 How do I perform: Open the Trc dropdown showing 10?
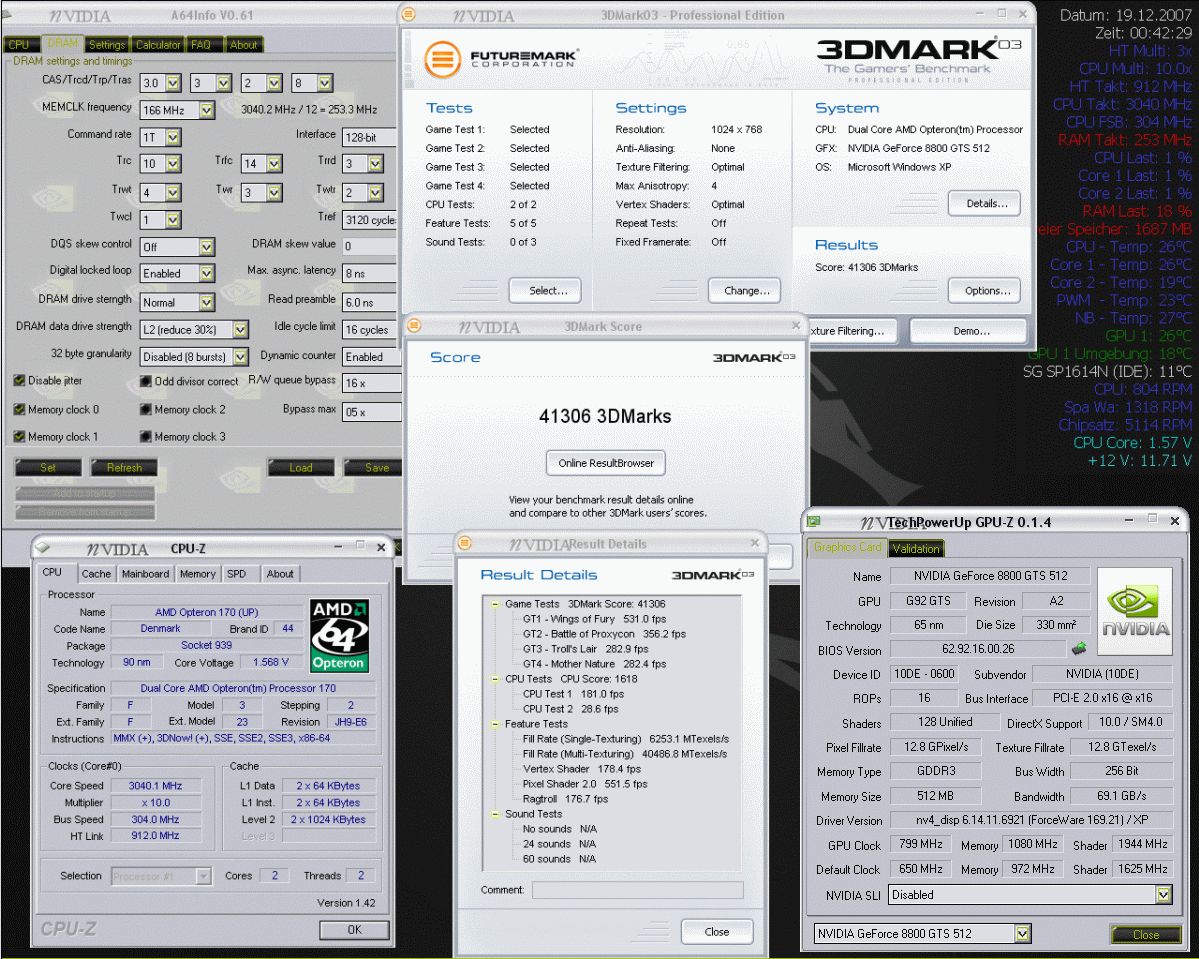[x=174, y=164]
